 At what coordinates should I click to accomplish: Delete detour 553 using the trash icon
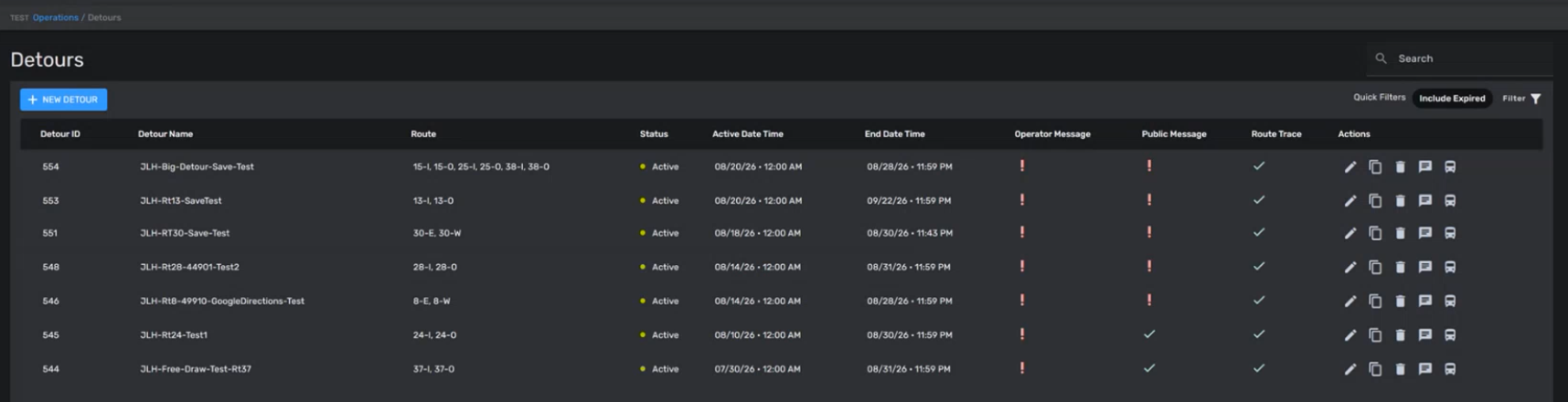[1400, 201]
